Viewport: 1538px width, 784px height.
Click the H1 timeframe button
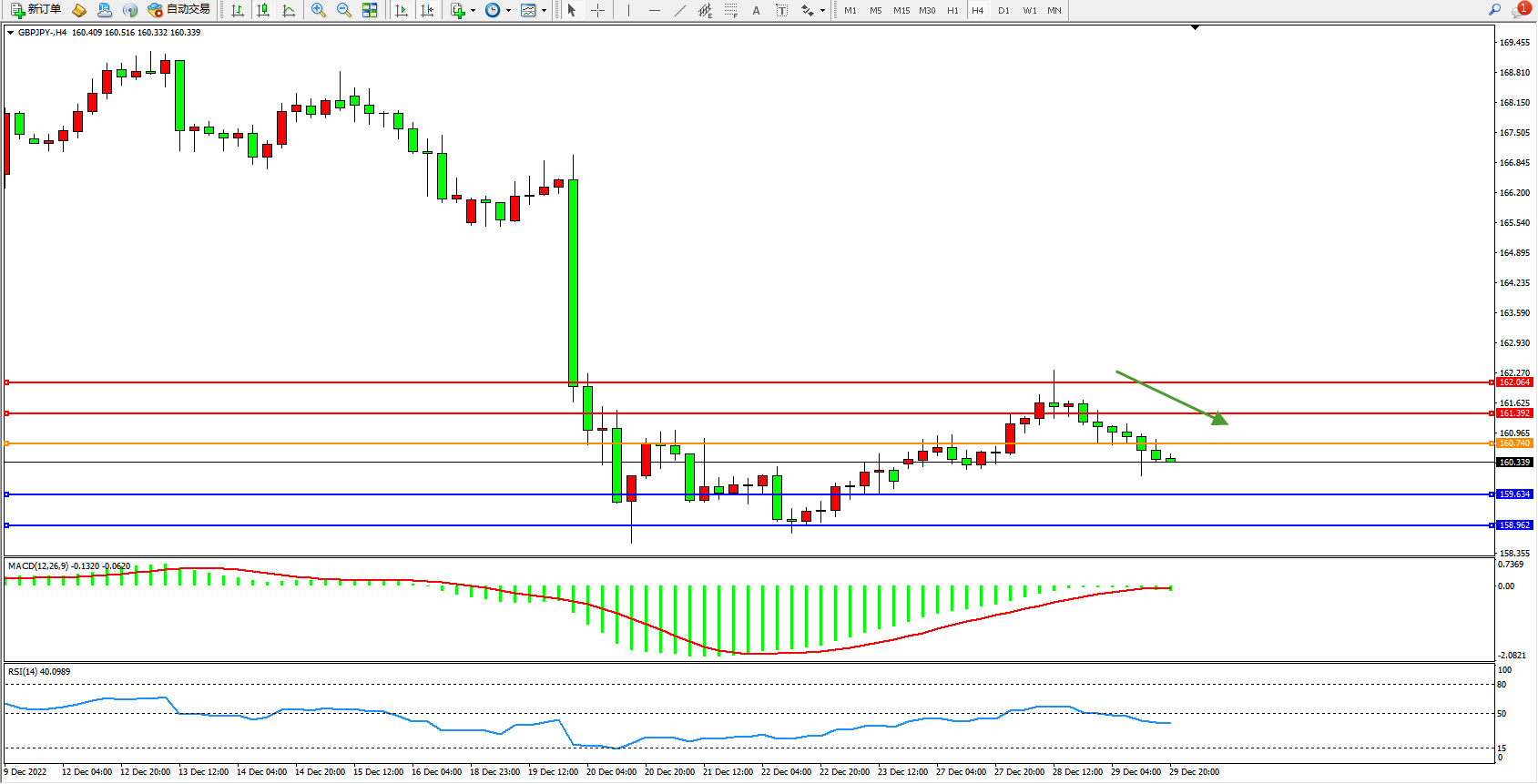952,10
